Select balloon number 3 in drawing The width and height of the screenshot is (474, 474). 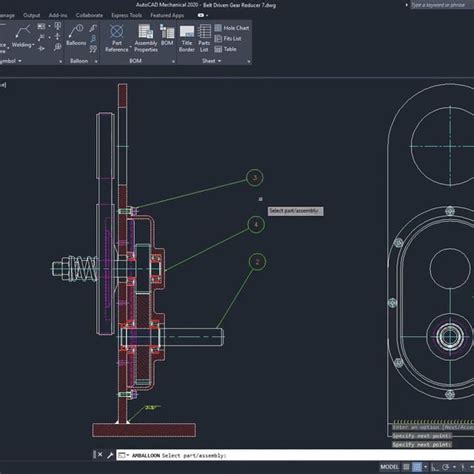click(x=255, y=178)
